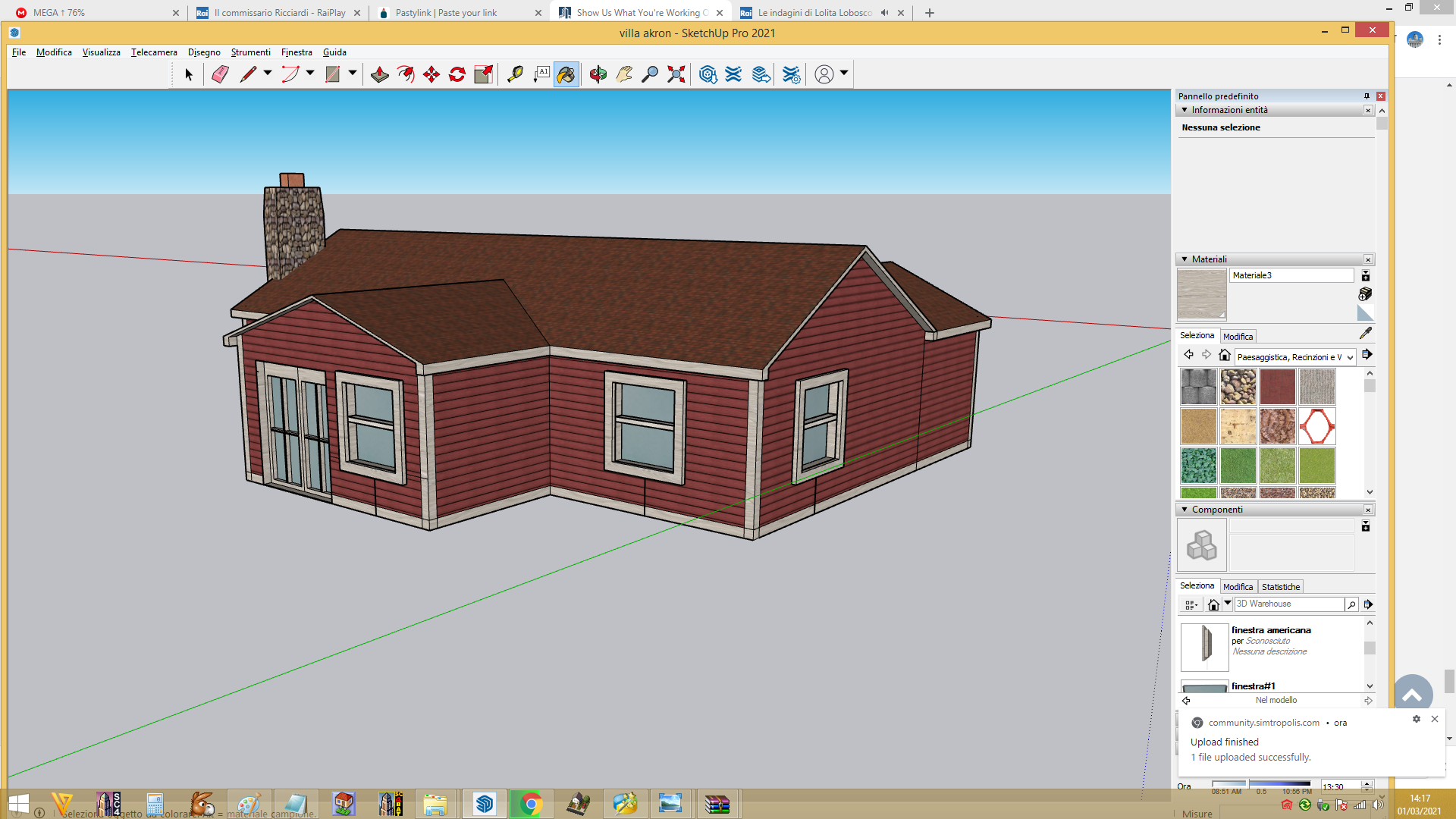The image size is (1456, 819).
Task: Collapse the Componenti panel section
Action: click(x=1185, y=510)
